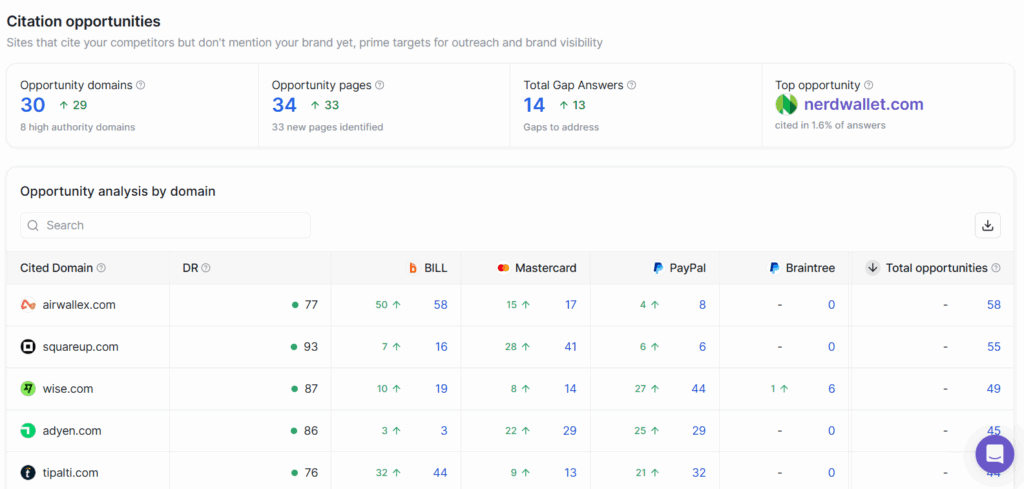Click the adyen.com favicon

tap(27, 431)
